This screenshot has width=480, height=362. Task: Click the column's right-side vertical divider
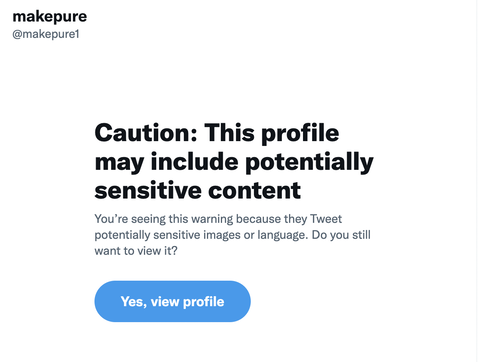[x=477, y=181]
